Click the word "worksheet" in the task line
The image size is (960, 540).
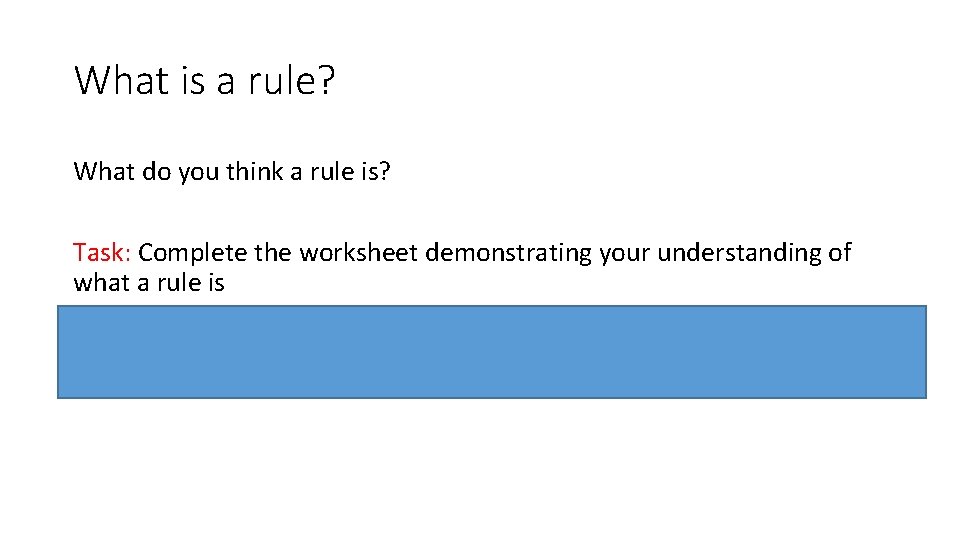coord(359,253)
